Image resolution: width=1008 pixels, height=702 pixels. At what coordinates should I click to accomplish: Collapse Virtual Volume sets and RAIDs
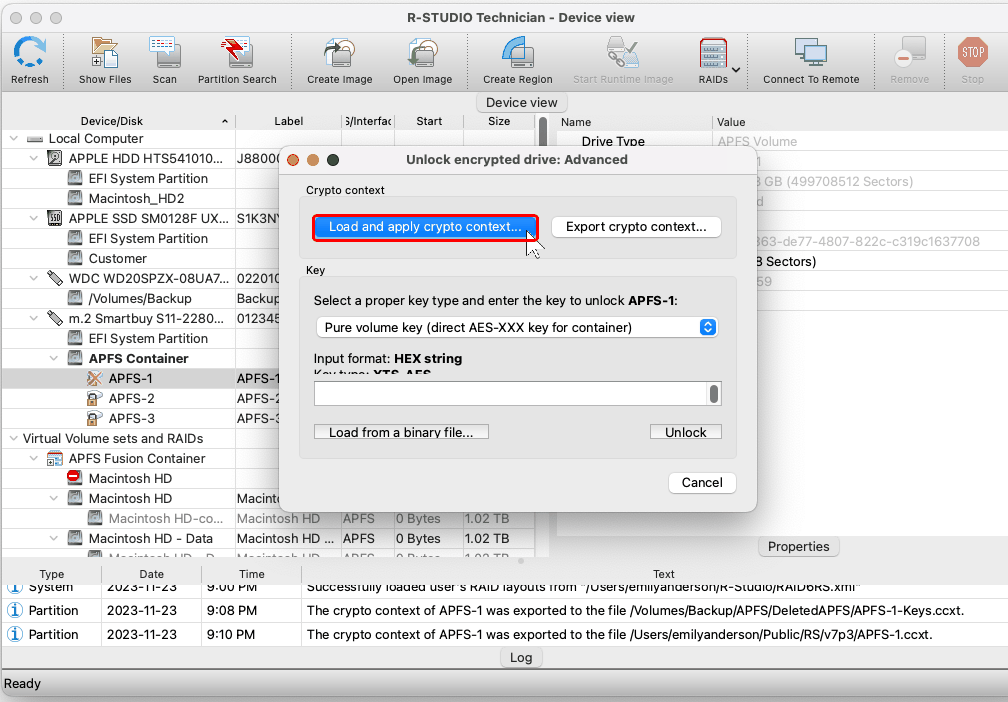pos(14,438)
